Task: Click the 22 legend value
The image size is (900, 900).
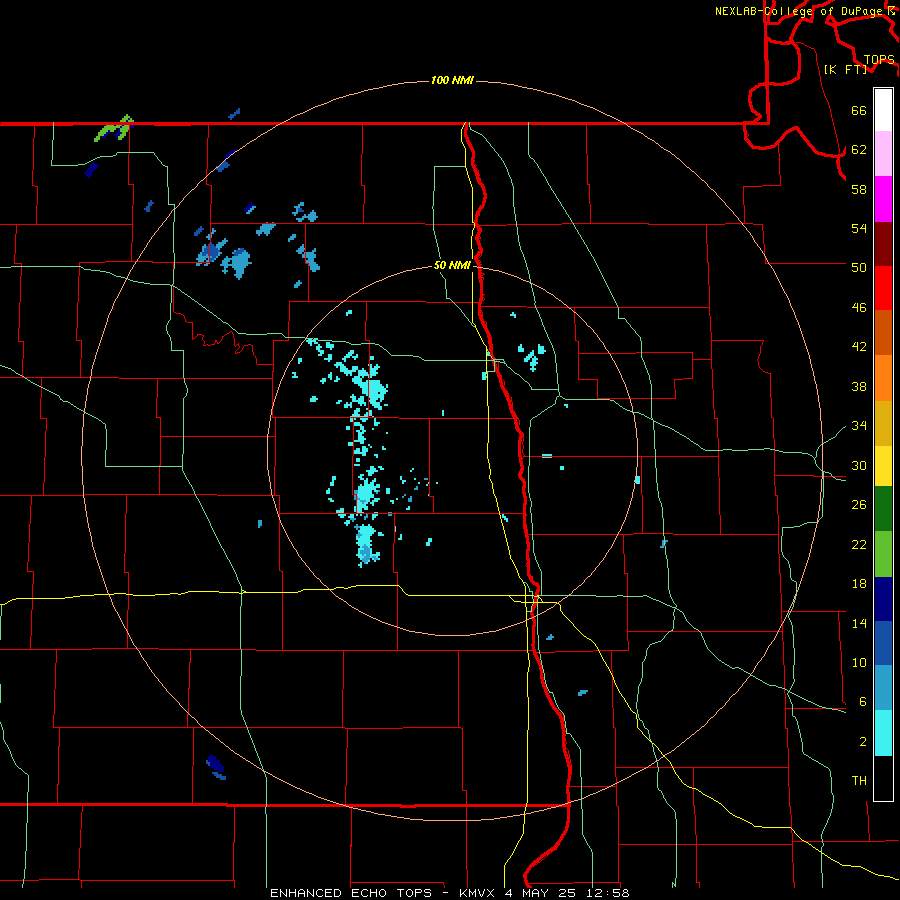Action: tap(859, 544)
